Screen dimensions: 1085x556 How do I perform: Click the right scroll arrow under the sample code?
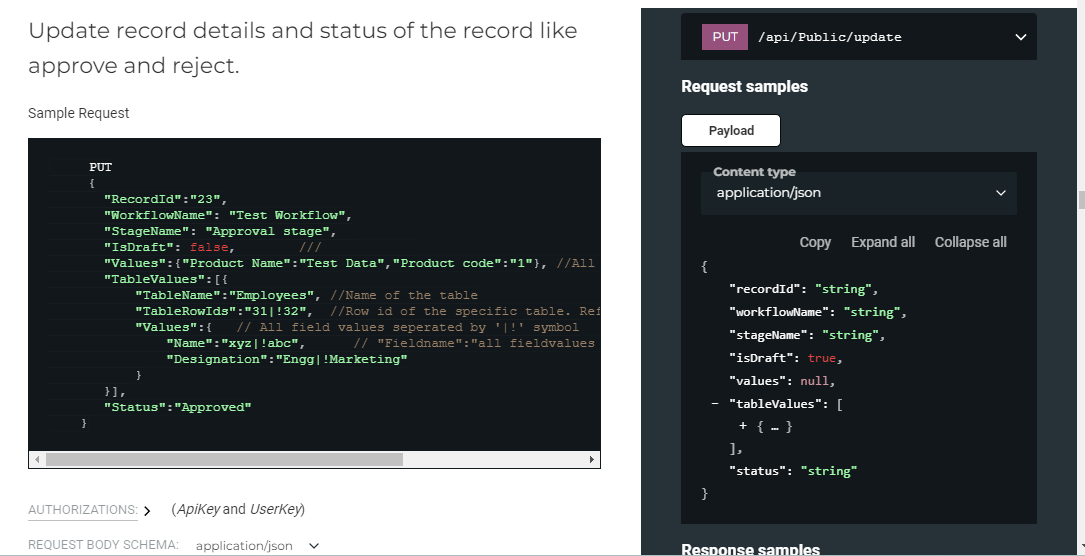(x=592, y=460)
